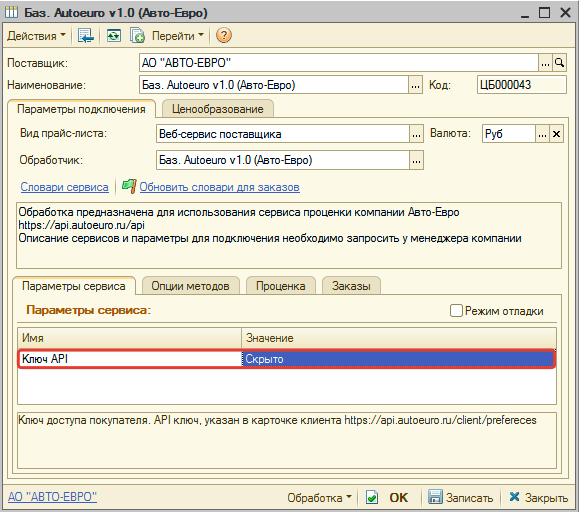Click the orange help question icon
Viewport: 579px width, 512px height.
click(224, 35)
